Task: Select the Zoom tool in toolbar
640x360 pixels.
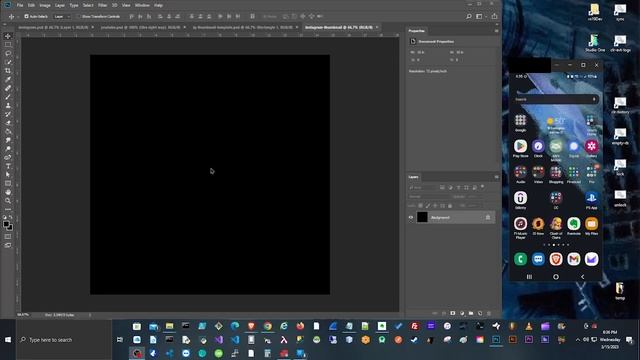Action: tap(8, 200)
